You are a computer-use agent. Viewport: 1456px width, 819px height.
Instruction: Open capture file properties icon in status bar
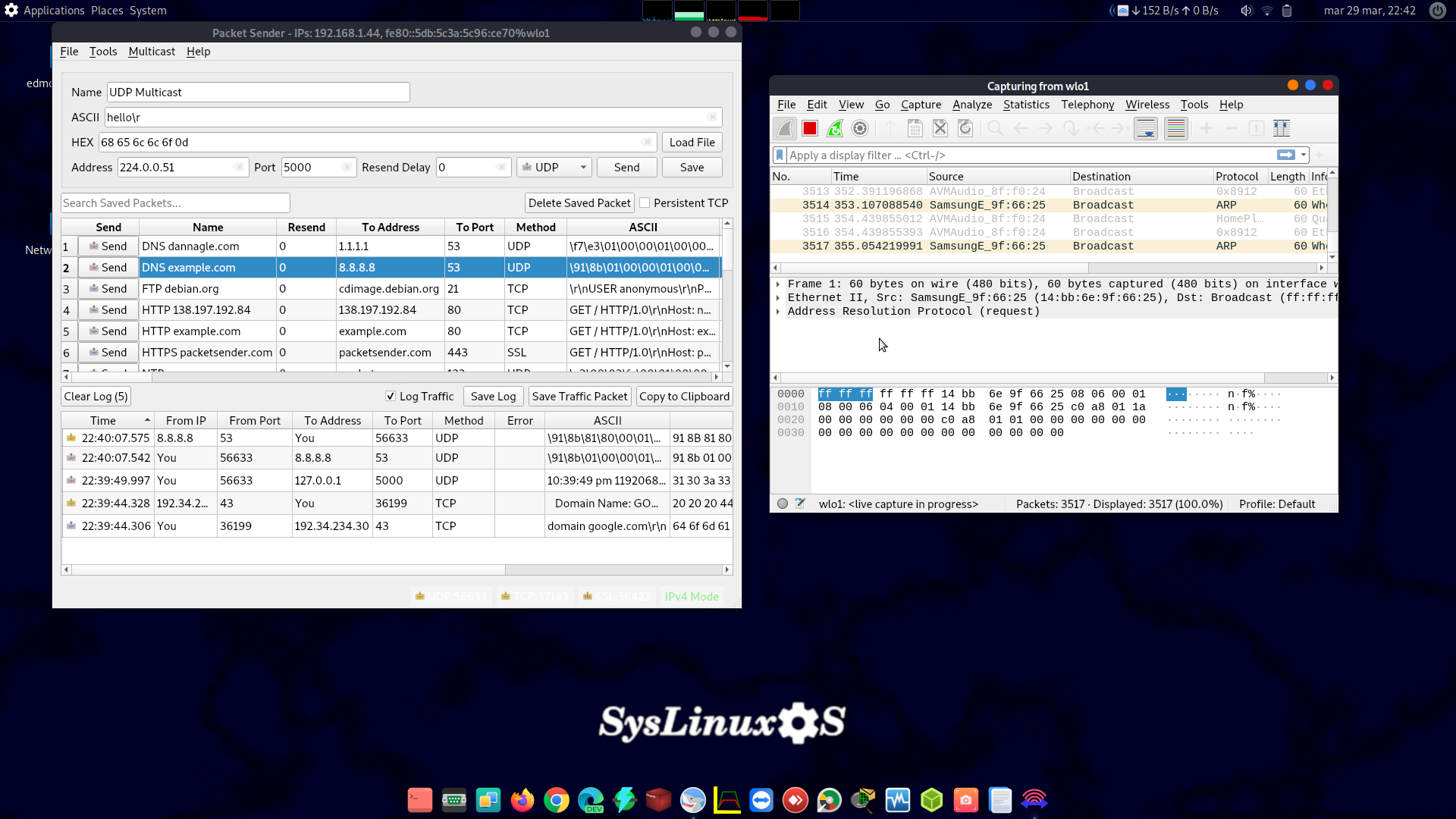coord(800,504)
